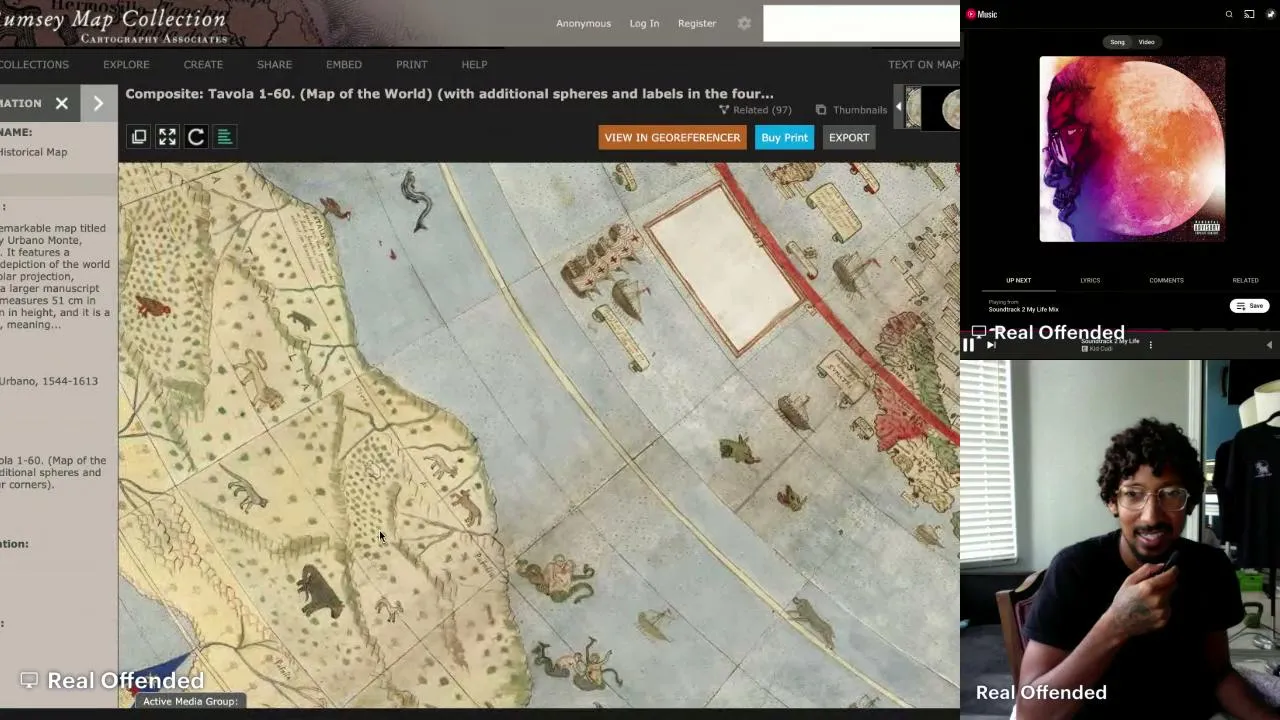Select the Up Next tab
This screenshot has height=720, width=1280.
pos(1018,280)
